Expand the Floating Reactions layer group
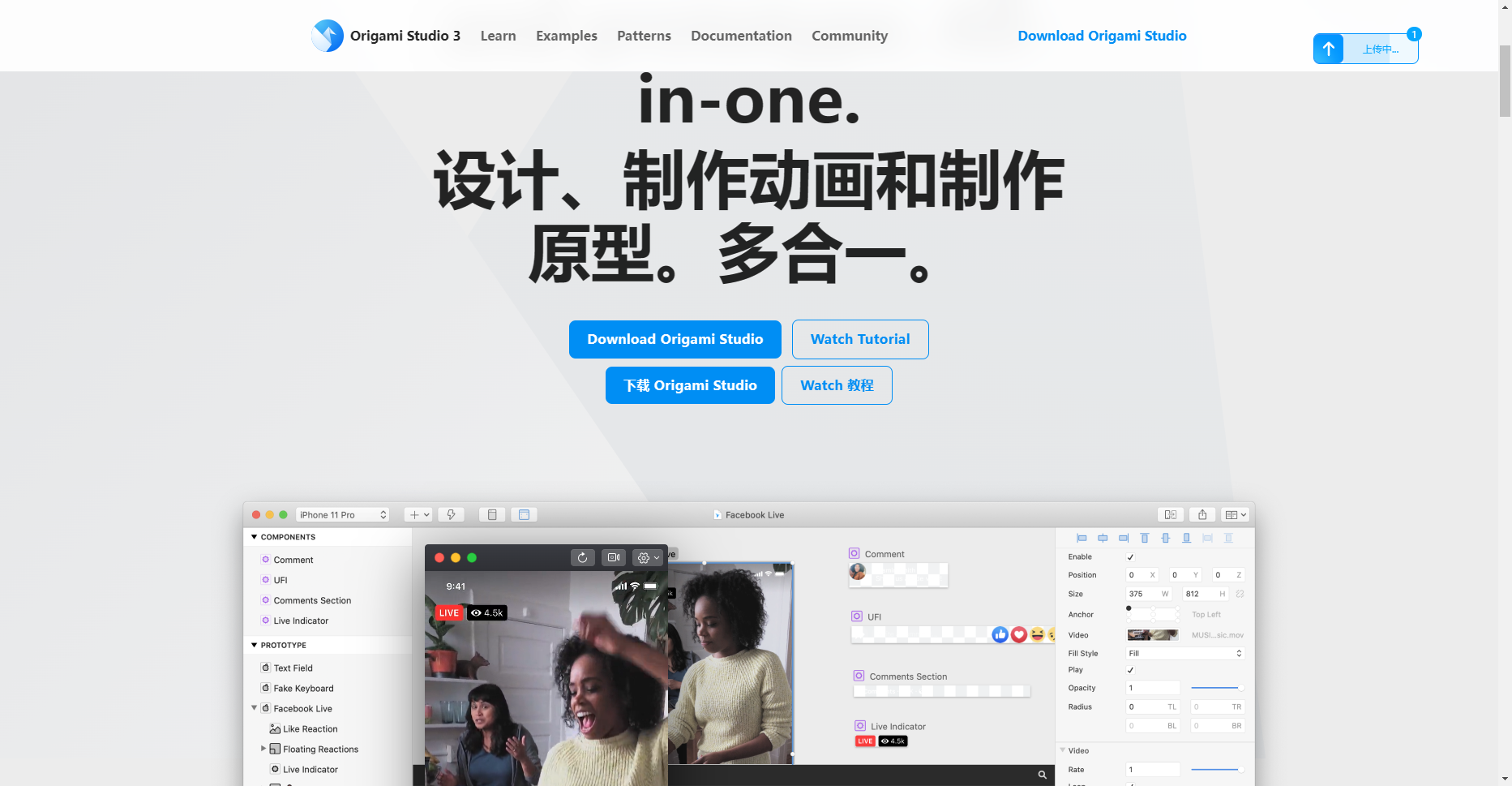Image resolution: width=1512 pixels, height=786 pixels. click(263, 749)
